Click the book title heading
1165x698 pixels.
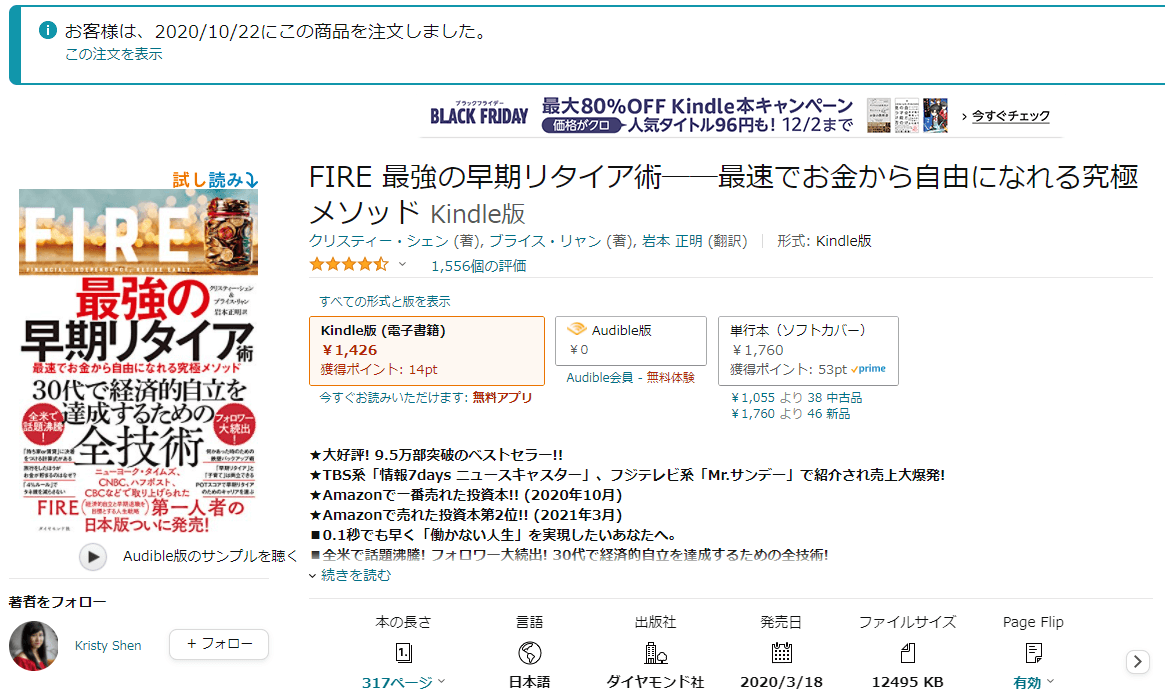tap(724, 195)
